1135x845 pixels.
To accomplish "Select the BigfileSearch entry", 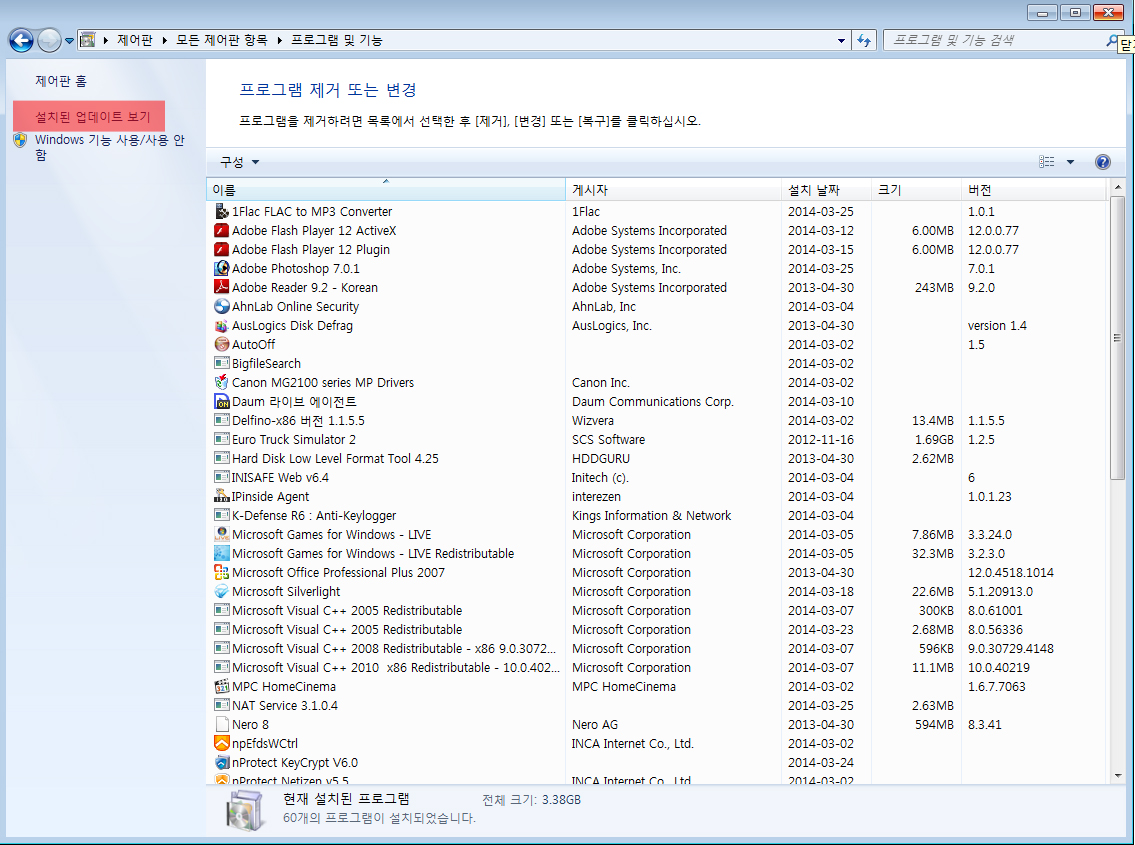I will click(657, 363).
